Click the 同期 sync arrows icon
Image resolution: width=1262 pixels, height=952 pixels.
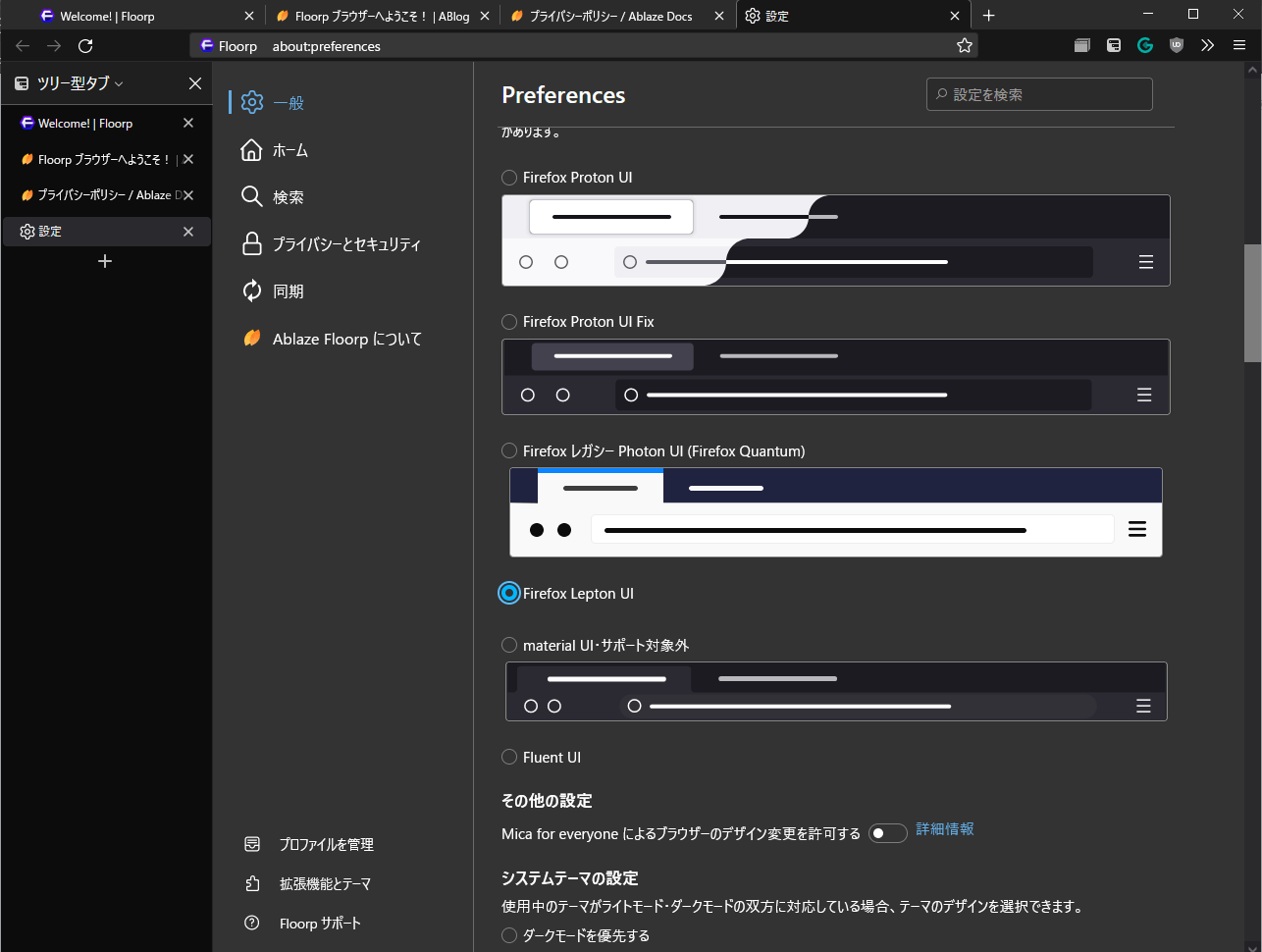252,291
